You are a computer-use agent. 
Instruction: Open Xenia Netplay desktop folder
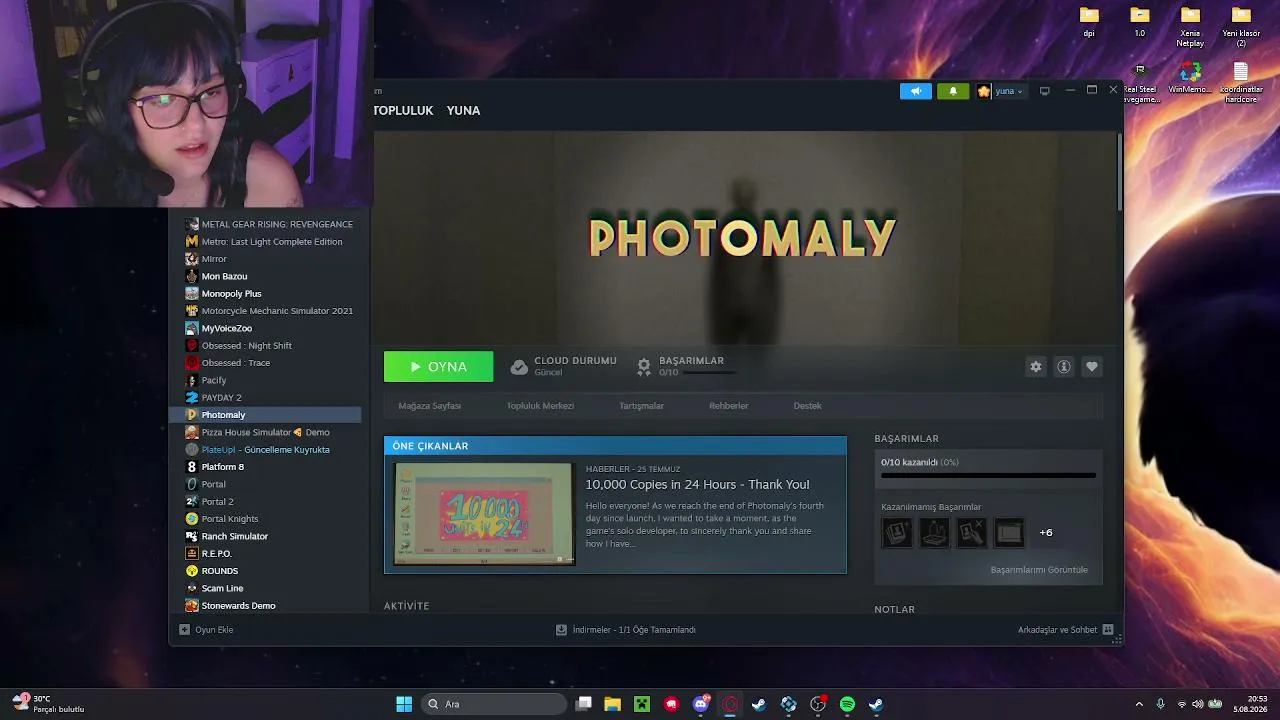1190,26
